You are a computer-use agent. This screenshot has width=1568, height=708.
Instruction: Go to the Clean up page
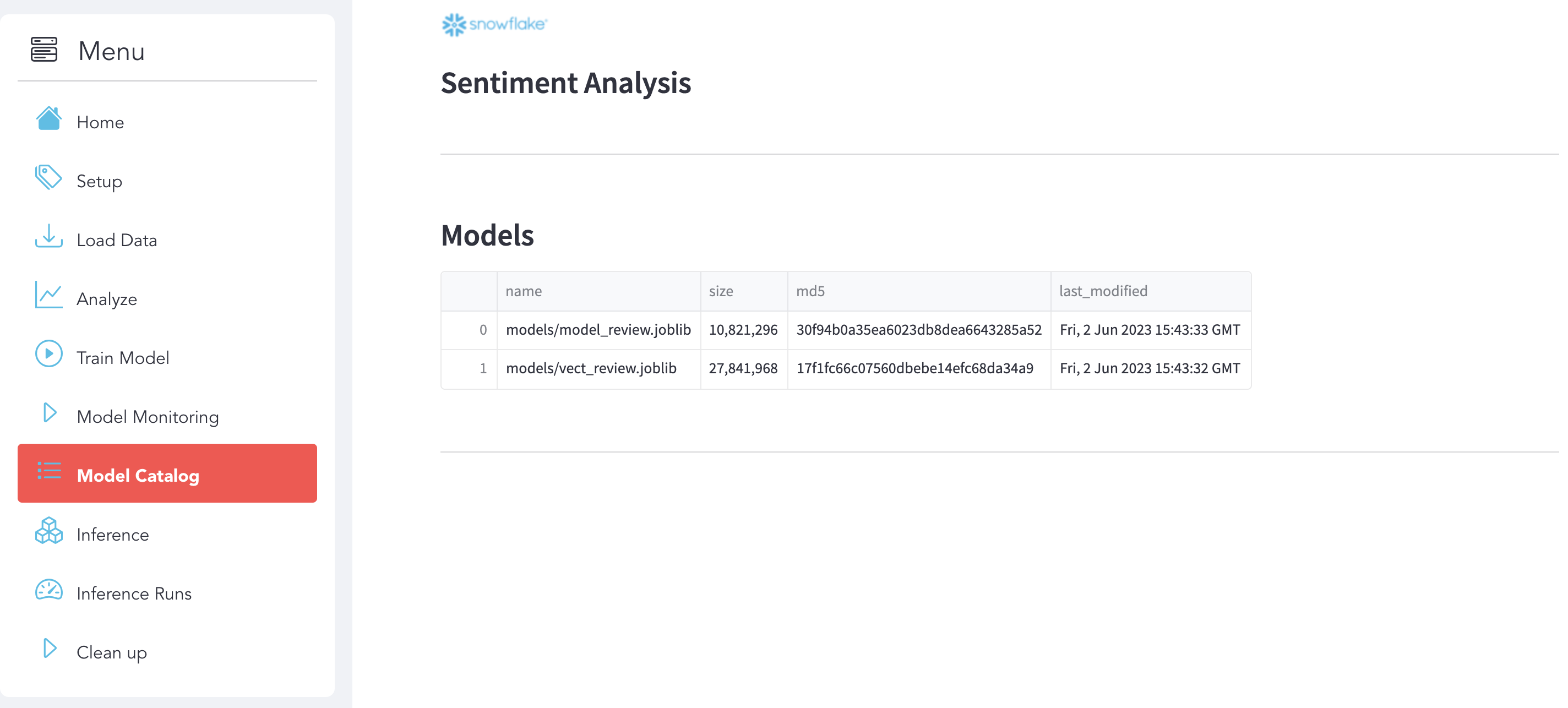tap(111, 652)
